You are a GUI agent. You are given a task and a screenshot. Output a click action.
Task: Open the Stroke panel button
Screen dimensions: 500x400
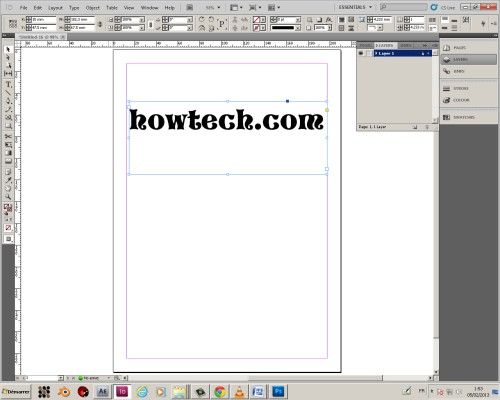468,89
